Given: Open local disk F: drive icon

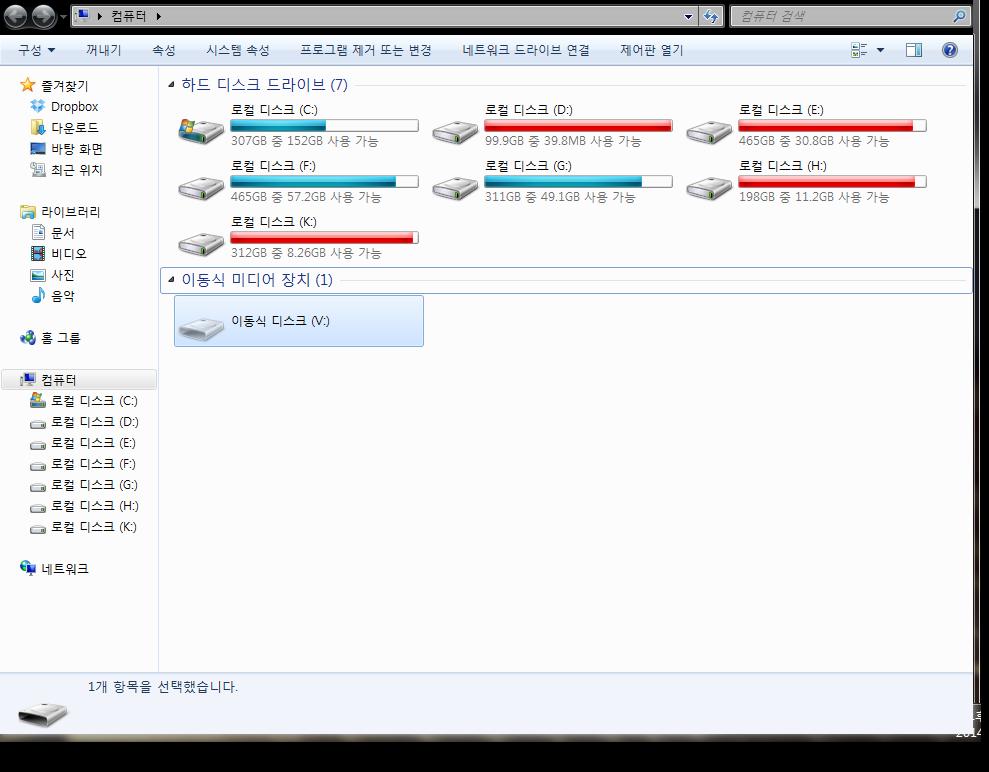Looking at the screenshot, I should [x=201, y=187].
